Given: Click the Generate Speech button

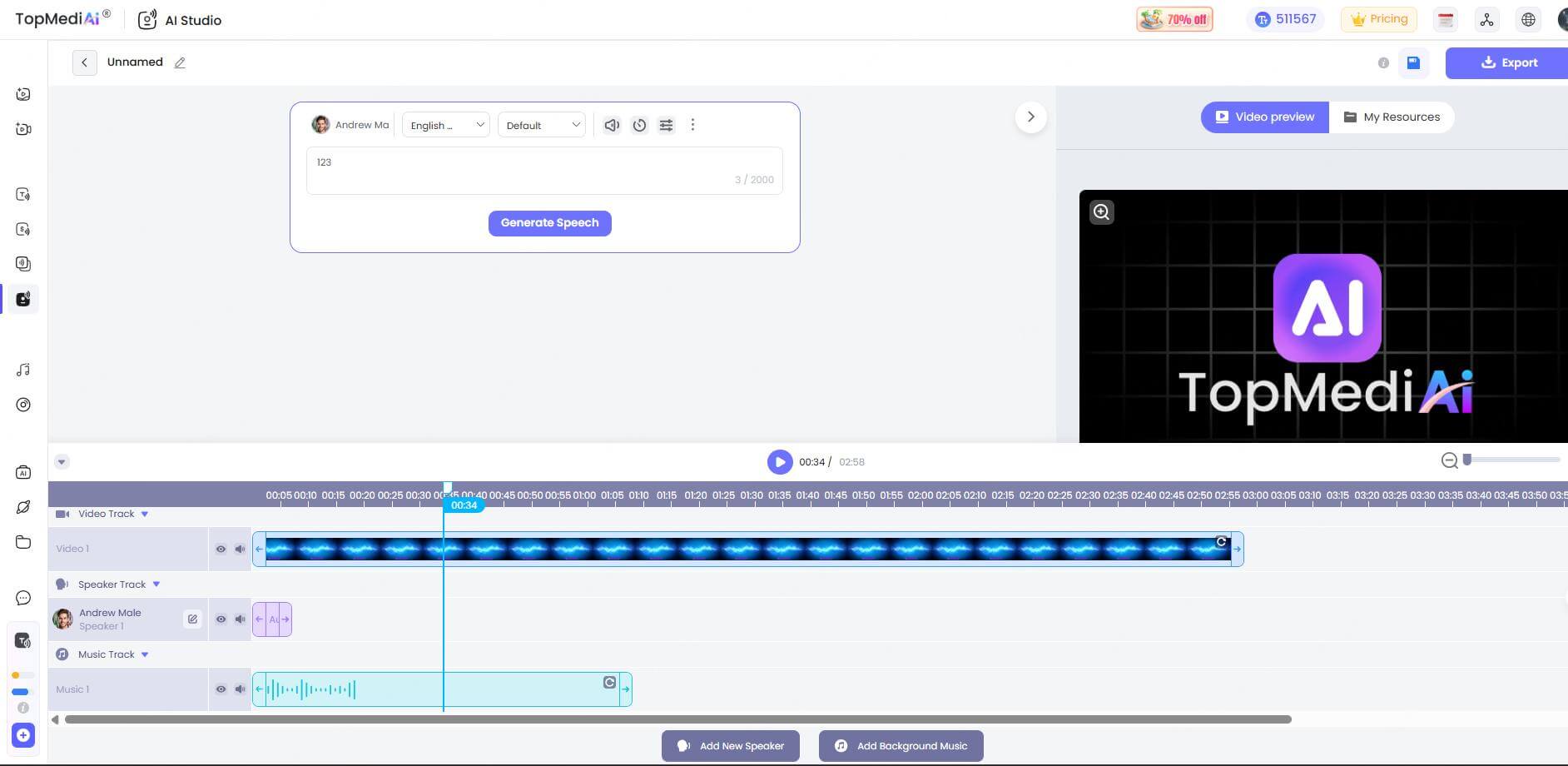Looking at the screenshot, I should tap(549, 223).
